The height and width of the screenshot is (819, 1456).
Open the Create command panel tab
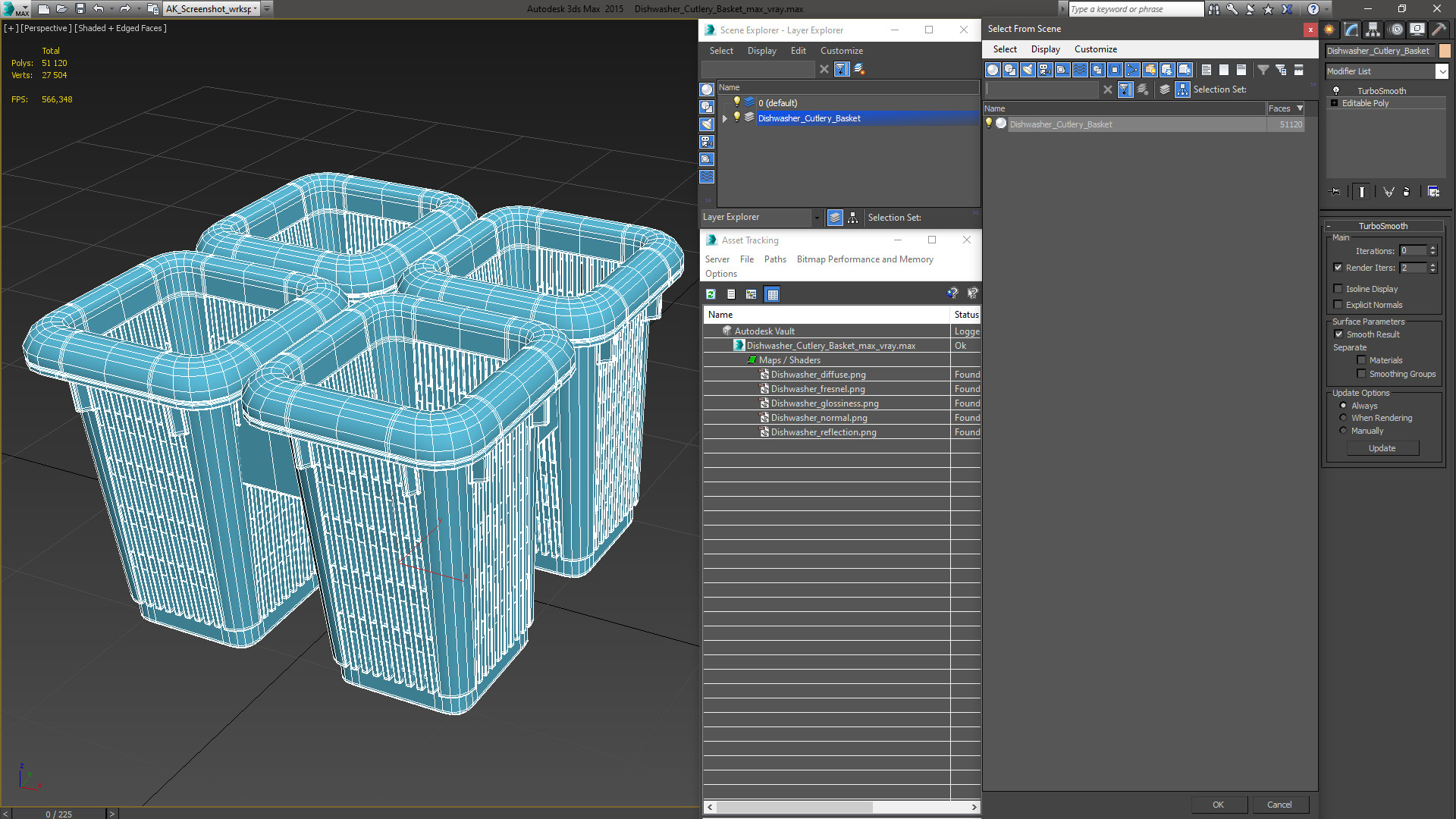click(1329, 30)
